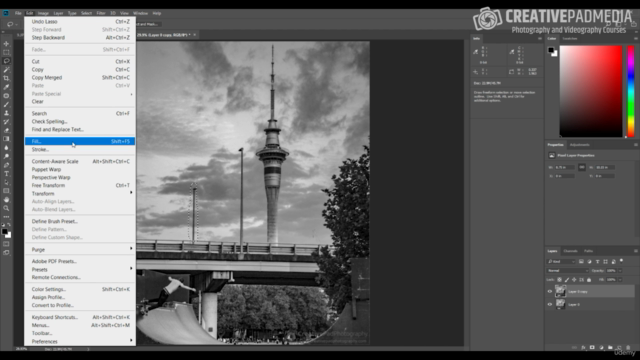Open the Opacity slider dropdown
Image resolution: width=640 pixels, height=360 pixels.
click(x=620, y=271)
